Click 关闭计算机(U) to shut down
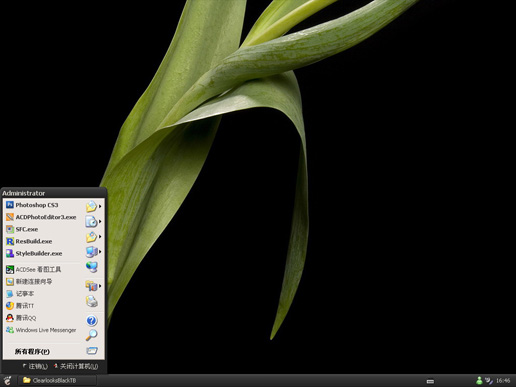The width and height of the screenshot is (516, 387). pyautogui.click(x=76, y=366)
